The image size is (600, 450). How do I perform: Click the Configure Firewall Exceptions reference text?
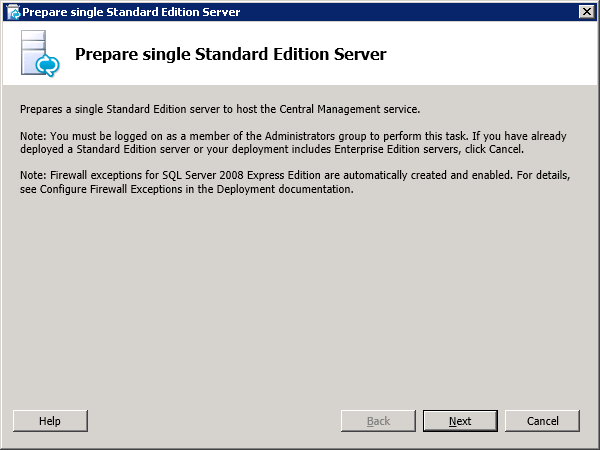coord(111,189)
